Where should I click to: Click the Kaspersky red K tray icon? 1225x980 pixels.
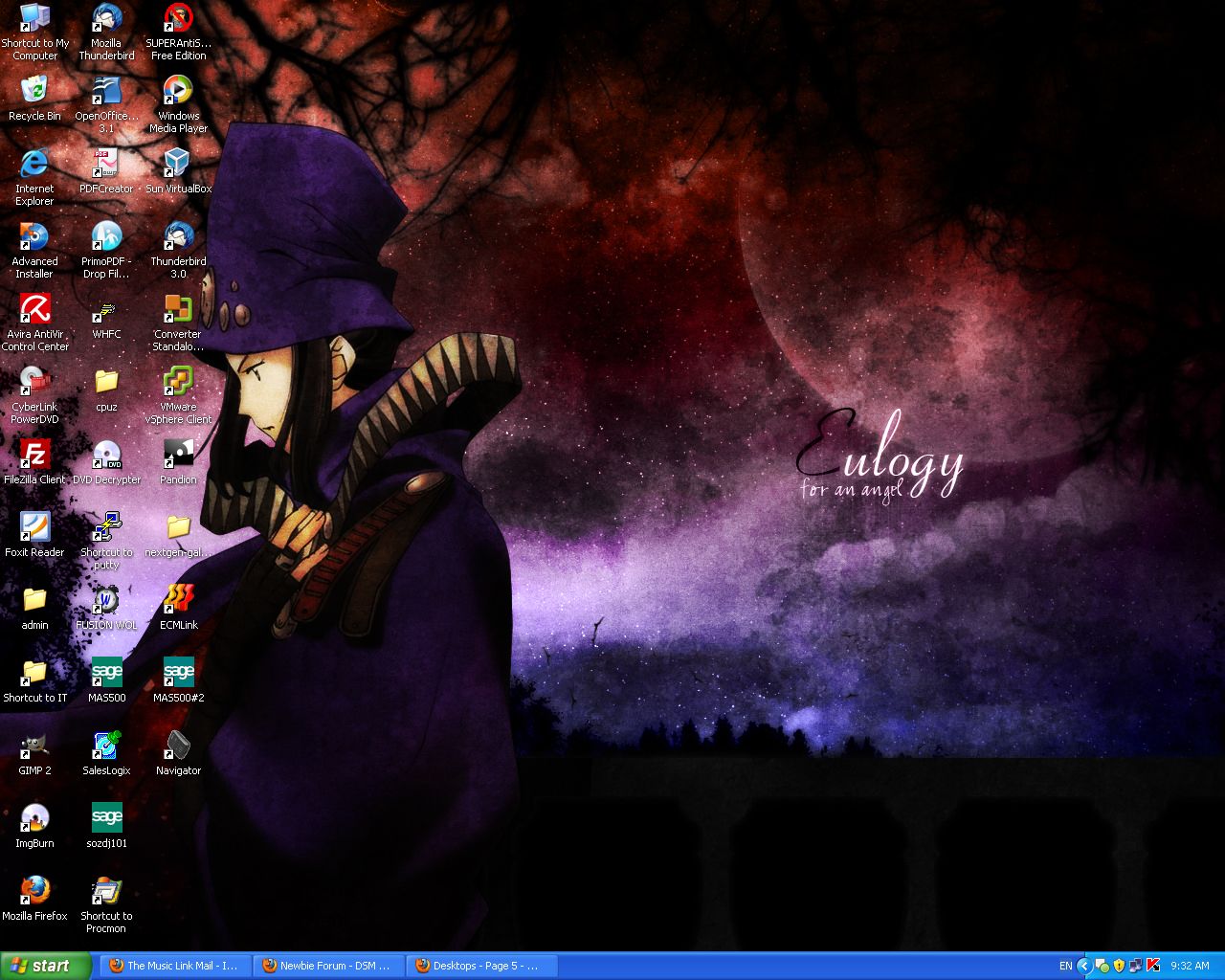(1152, 966)
